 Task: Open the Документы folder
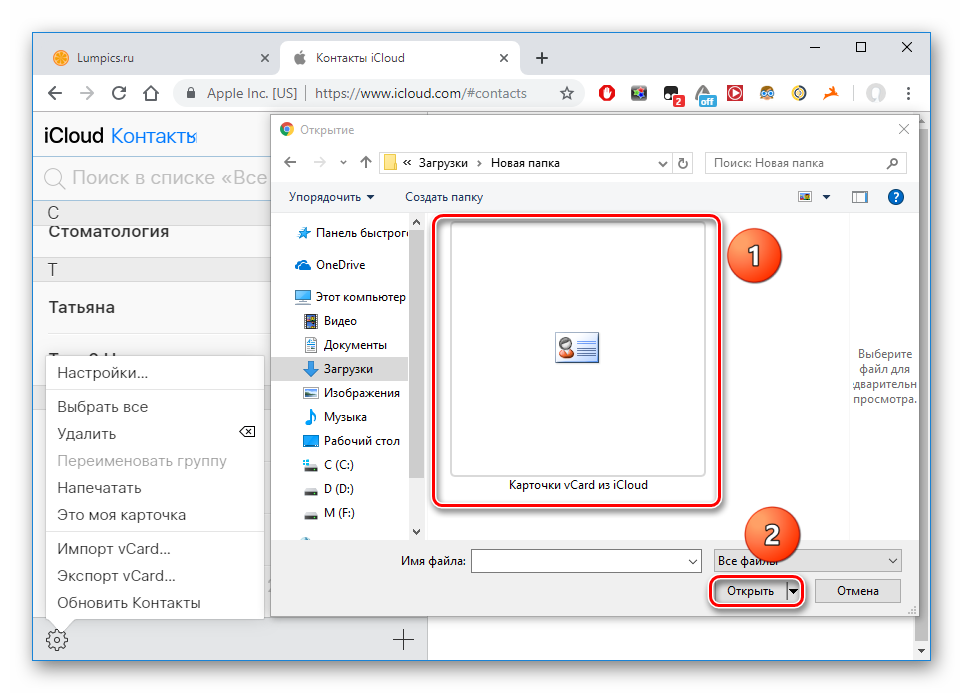(x=345, y=345)
